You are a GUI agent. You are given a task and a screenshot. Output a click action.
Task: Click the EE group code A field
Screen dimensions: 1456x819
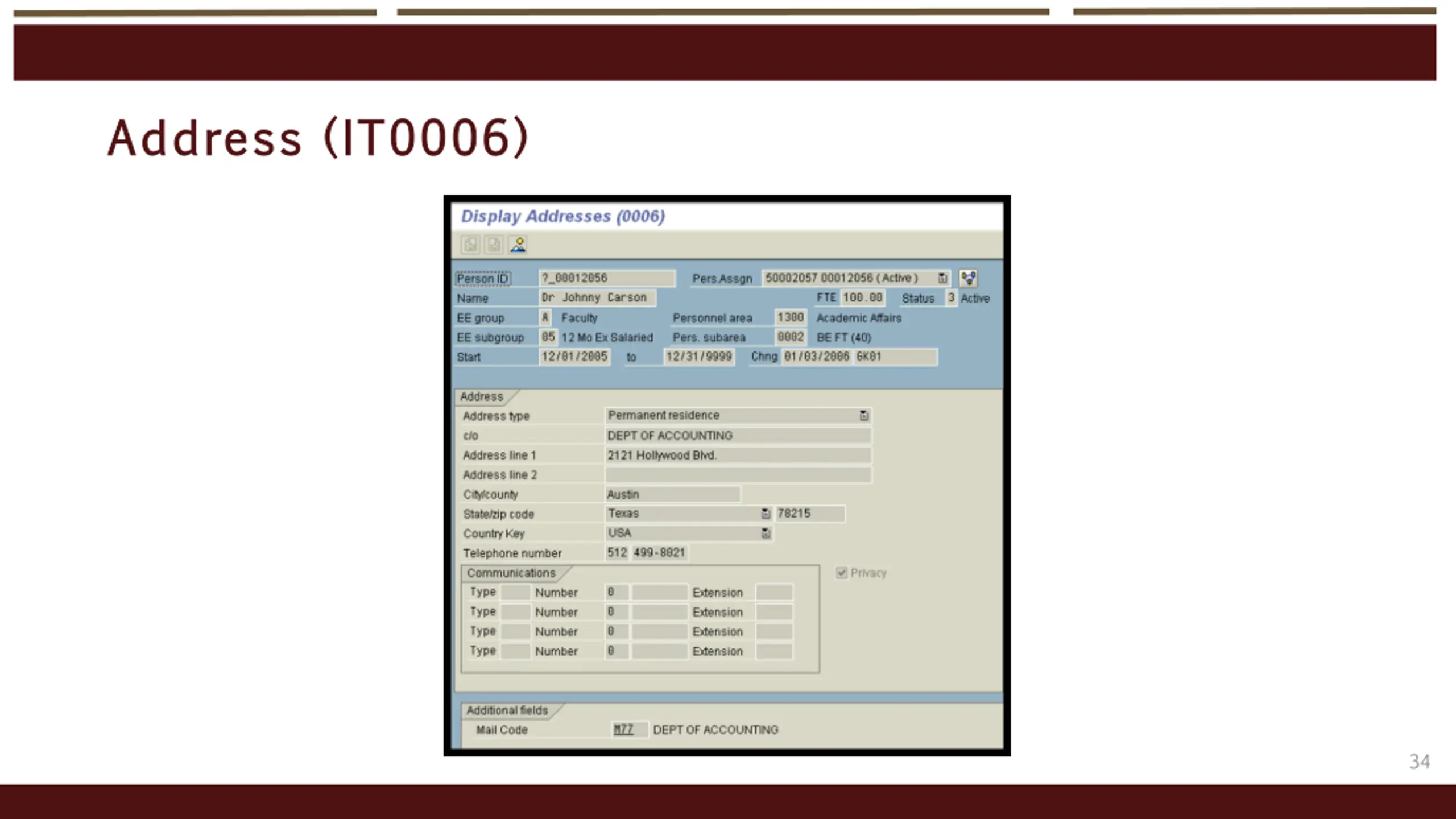coord(545,317)
